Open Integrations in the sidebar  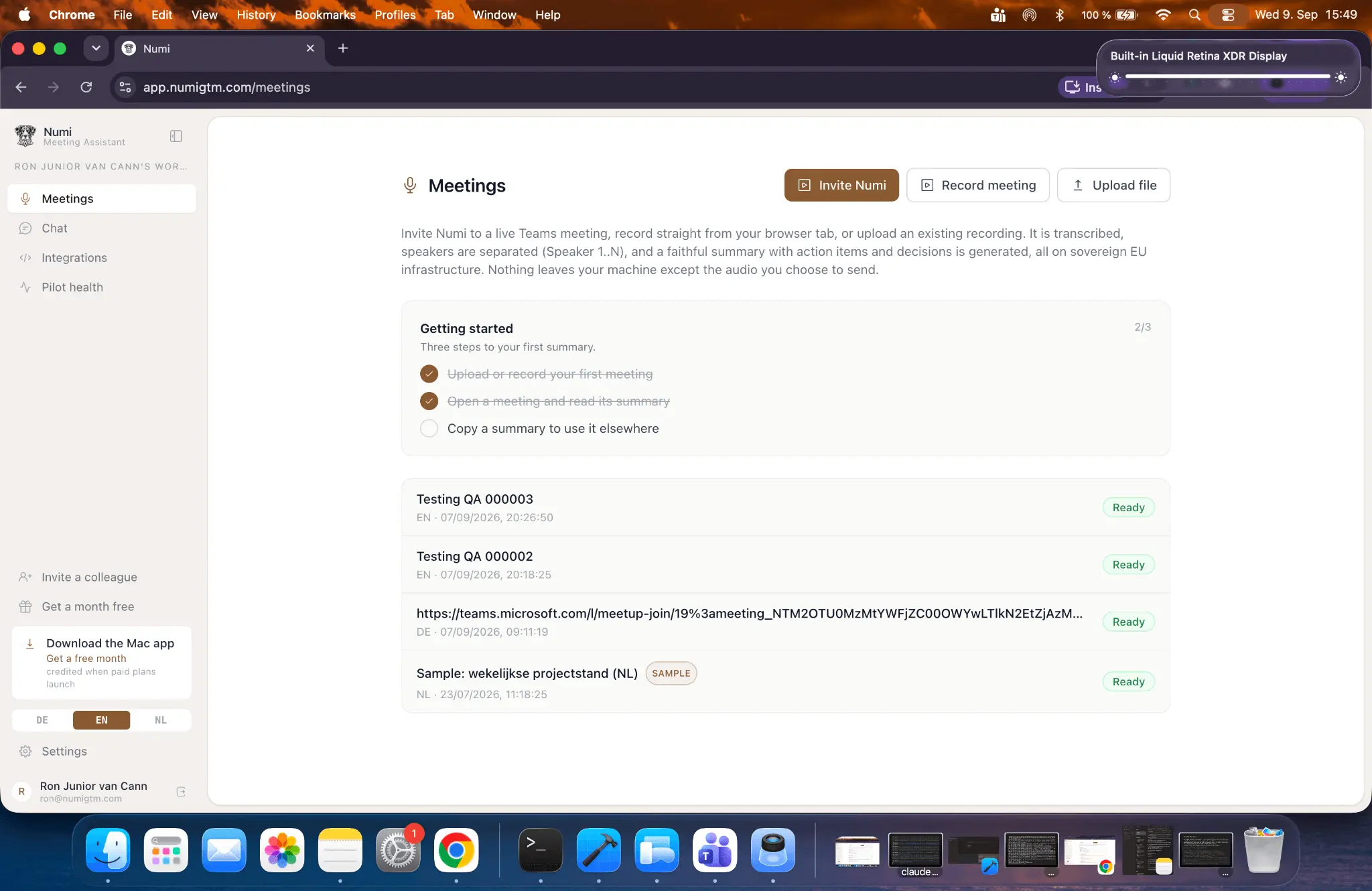click(101, 257)
